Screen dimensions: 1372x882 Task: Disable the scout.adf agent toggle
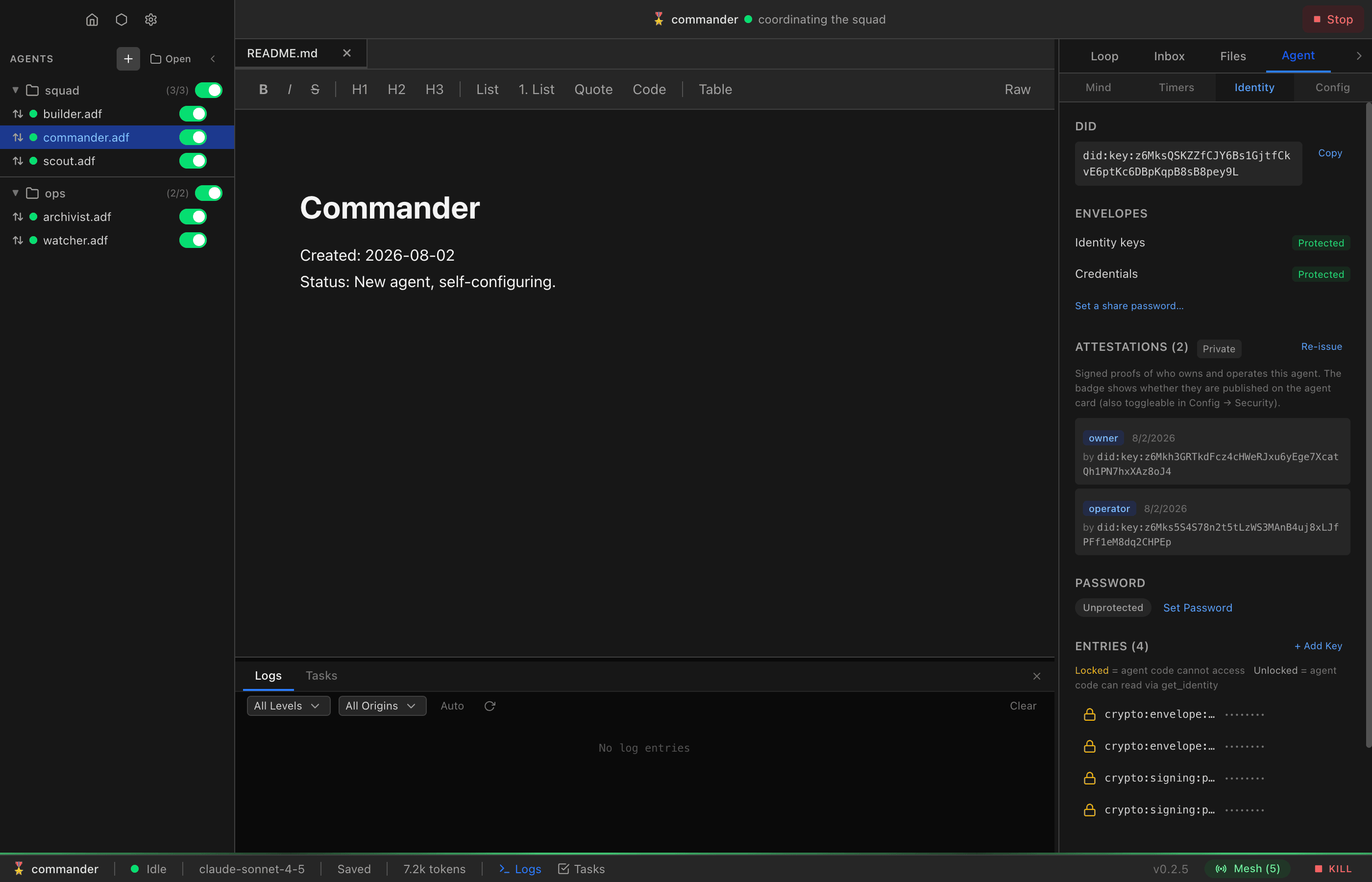click(x=193, y=161)
